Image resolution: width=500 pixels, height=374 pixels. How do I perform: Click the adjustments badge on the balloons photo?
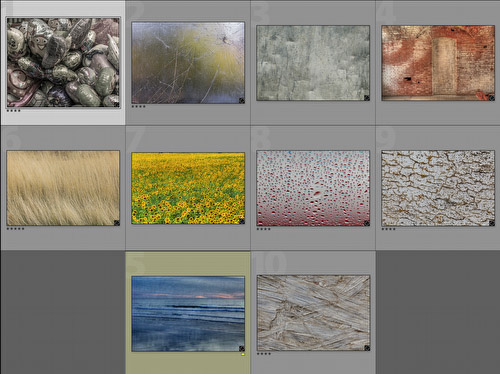pos(117,104)
